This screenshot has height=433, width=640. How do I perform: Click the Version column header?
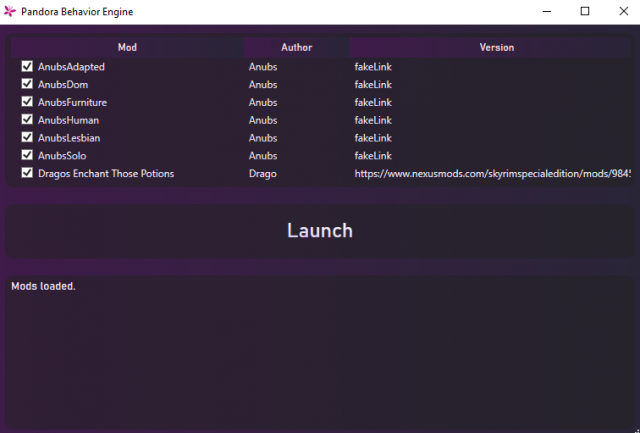[496, 47]
